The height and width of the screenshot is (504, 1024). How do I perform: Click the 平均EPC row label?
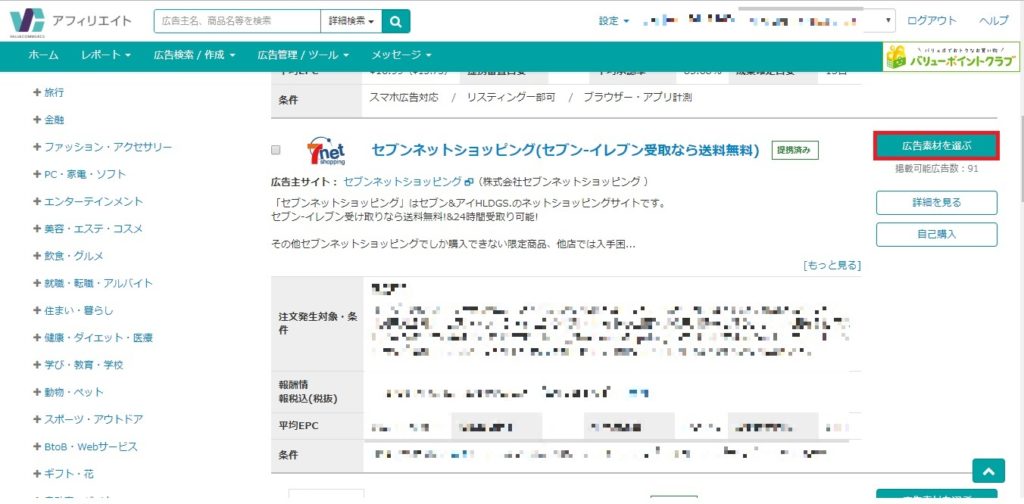click(x=298, y=426)
